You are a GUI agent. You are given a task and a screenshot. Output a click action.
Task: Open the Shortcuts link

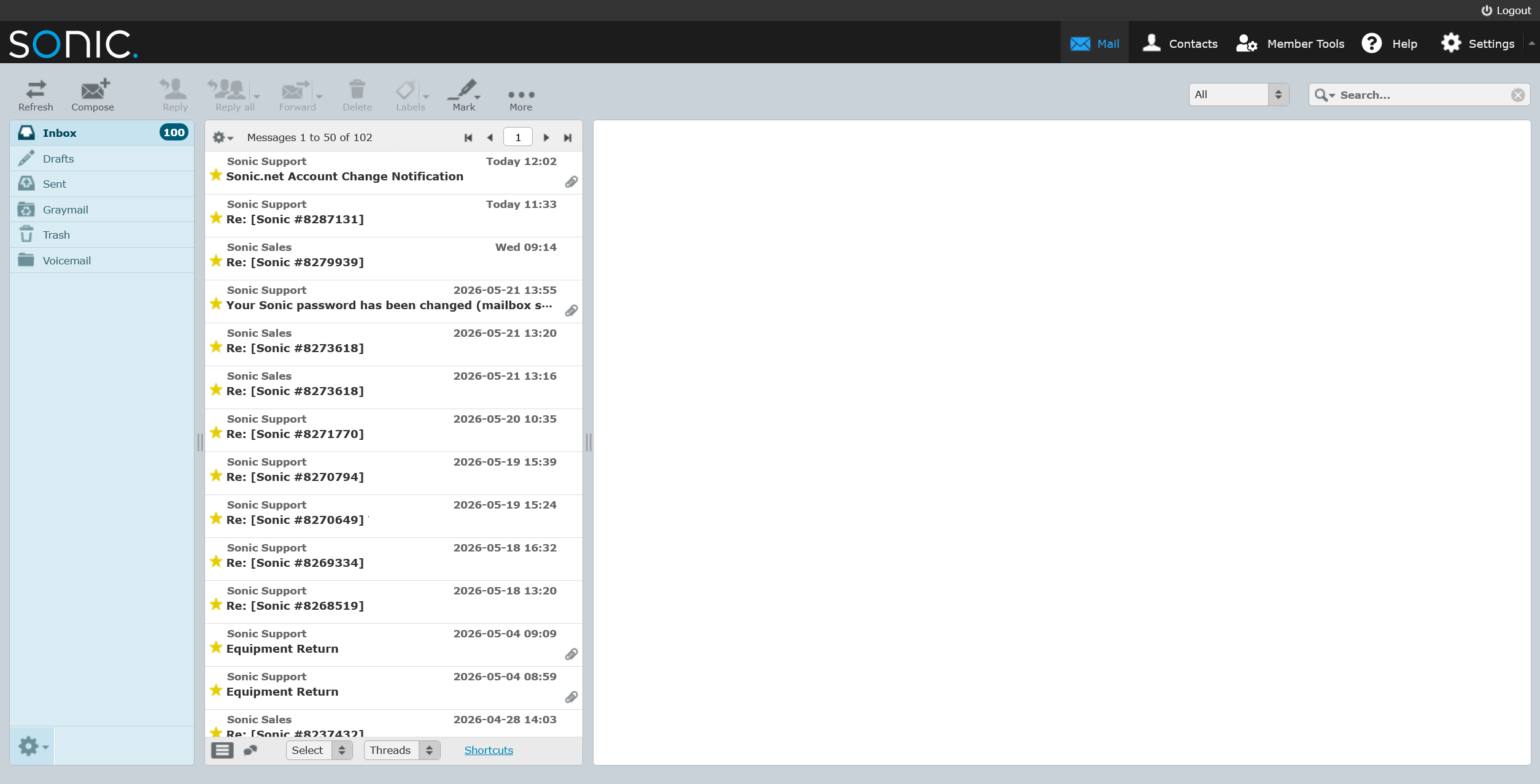[489, 750]
